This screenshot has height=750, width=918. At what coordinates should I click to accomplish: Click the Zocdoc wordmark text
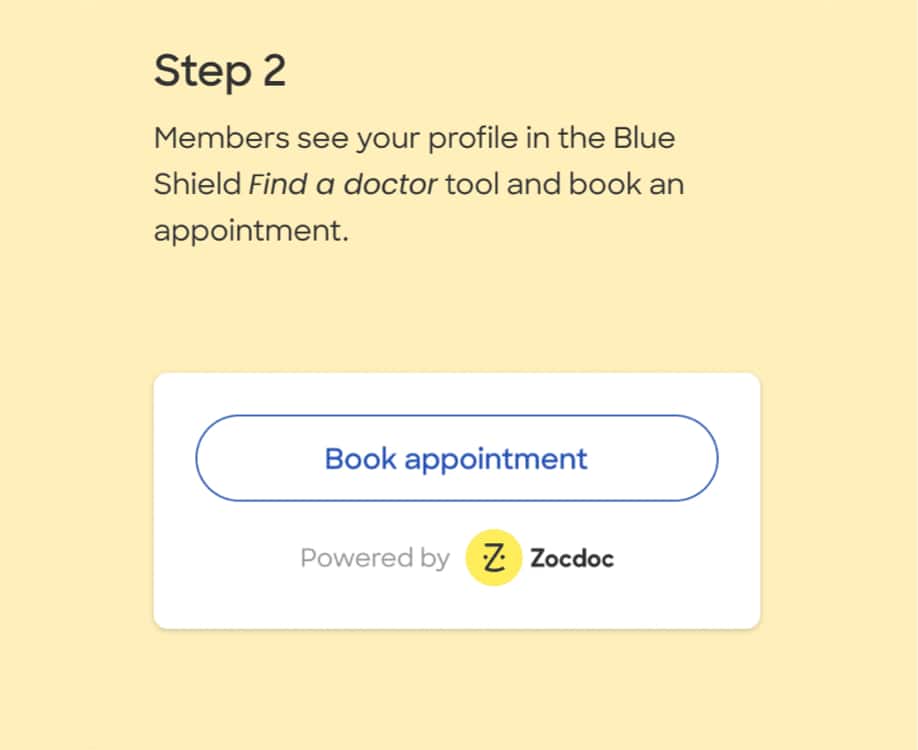(x=571, y=558)
